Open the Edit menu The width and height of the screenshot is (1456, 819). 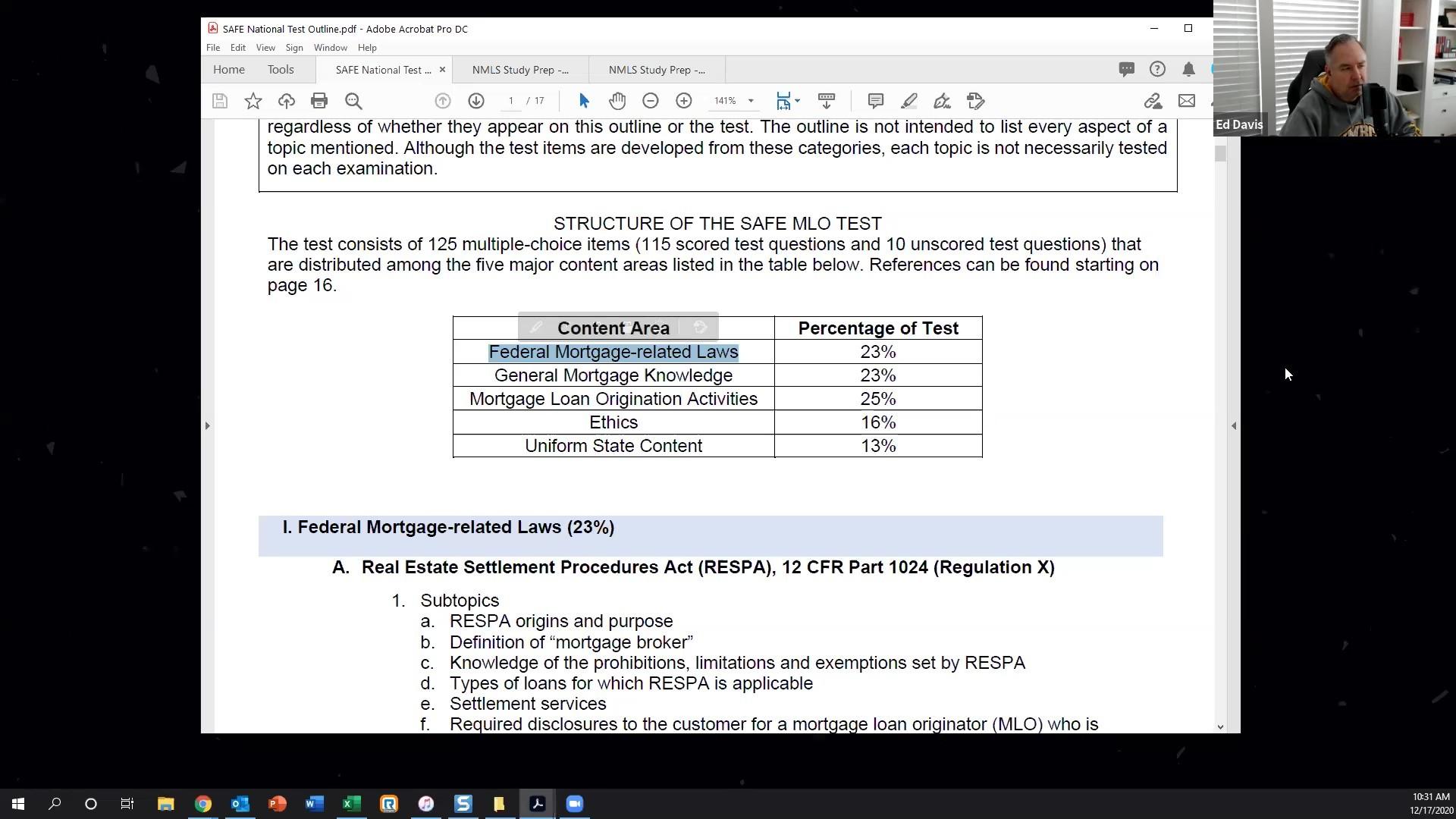click(x=237, y=48)
